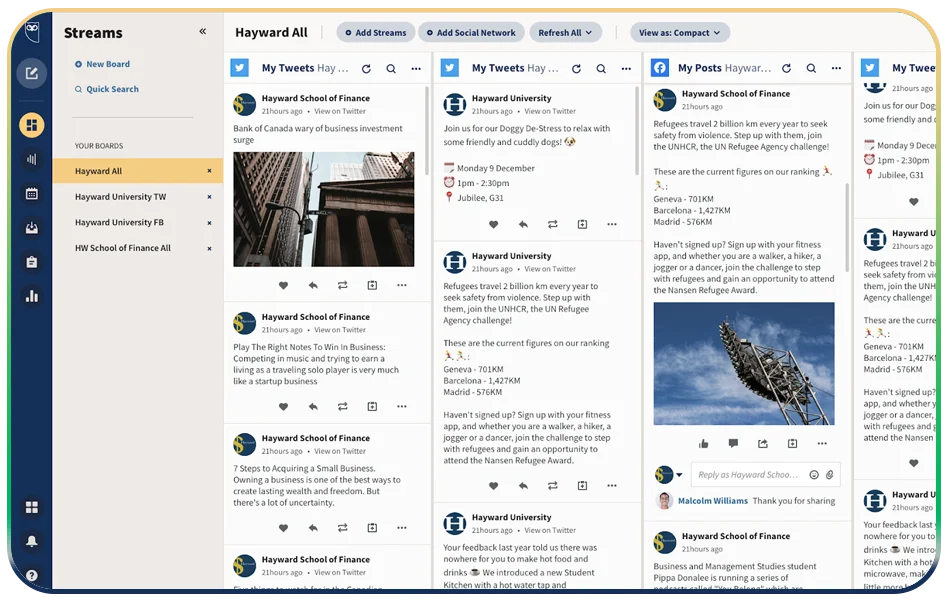Open more options on Play The Right Notes tweet
Screen dimensions: 950x600
402,406
